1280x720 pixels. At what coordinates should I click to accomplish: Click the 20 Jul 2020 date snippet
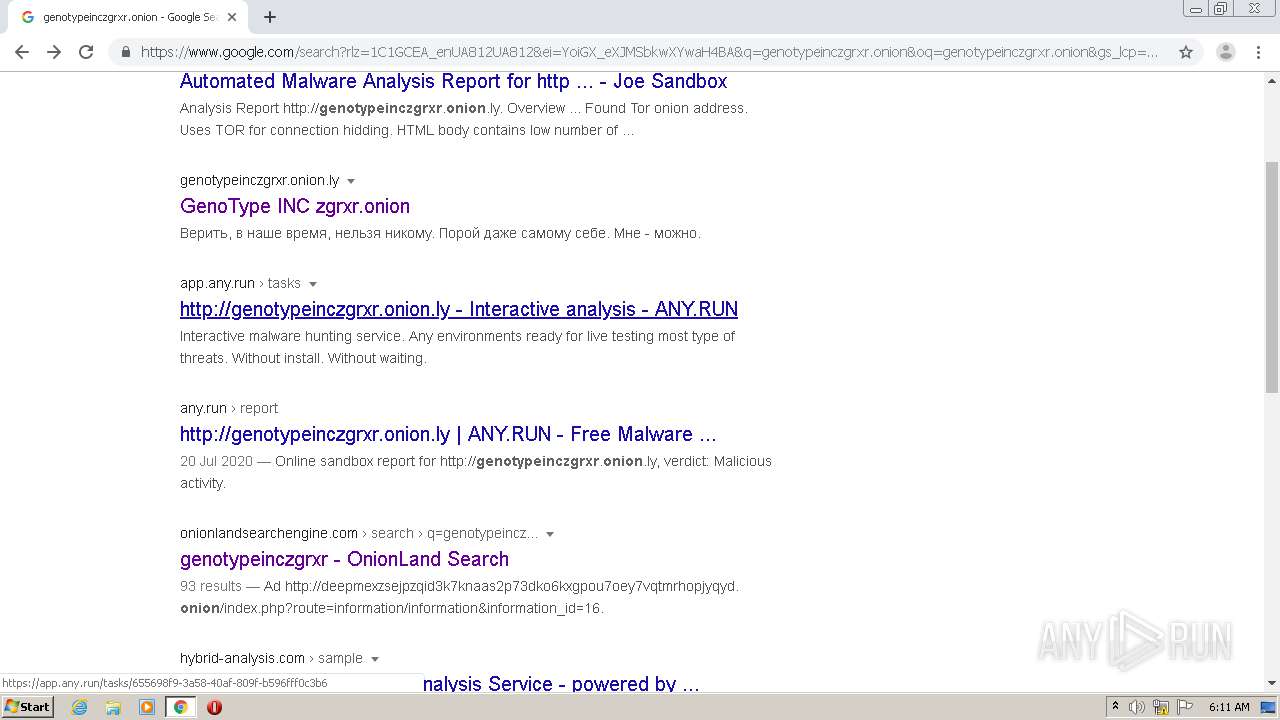(216, 461)
